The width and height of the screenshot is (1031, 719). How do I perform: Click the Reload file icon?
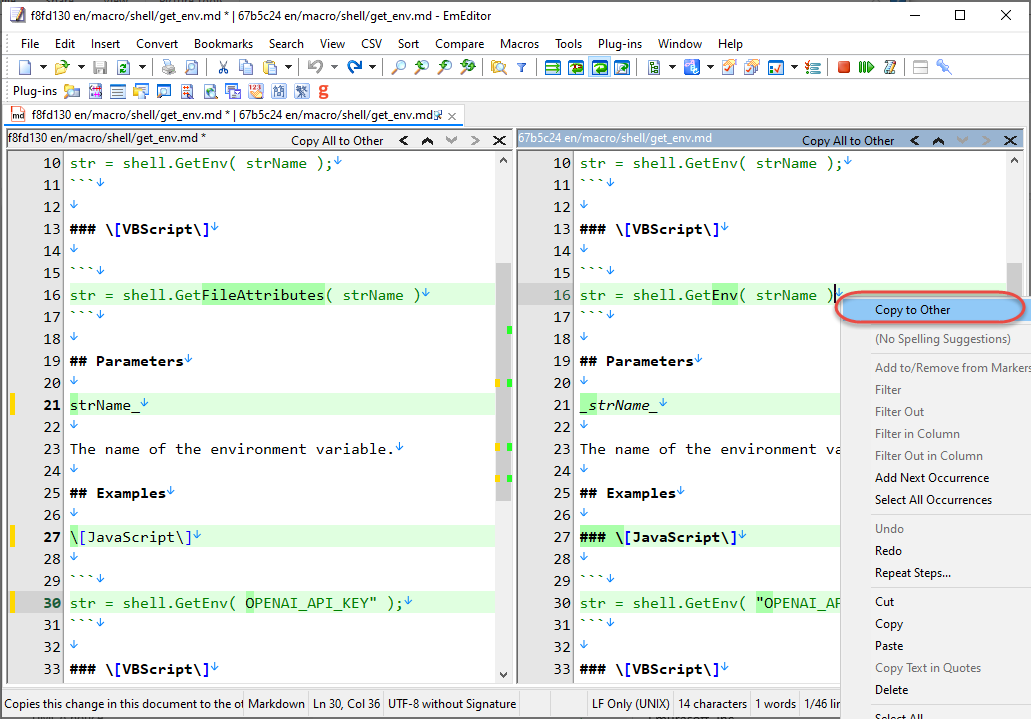pyautogui.click(x=123, y=67)
